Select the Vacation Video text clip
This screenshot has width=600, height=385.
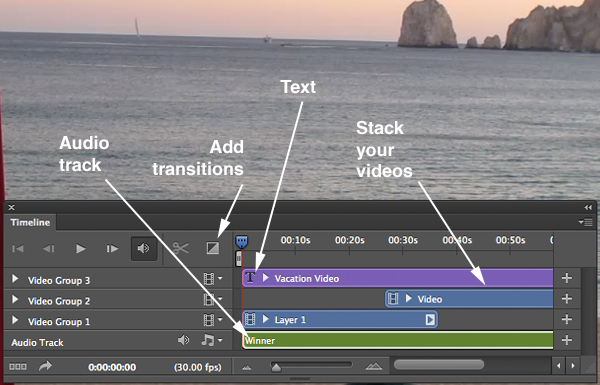(398, 278)
